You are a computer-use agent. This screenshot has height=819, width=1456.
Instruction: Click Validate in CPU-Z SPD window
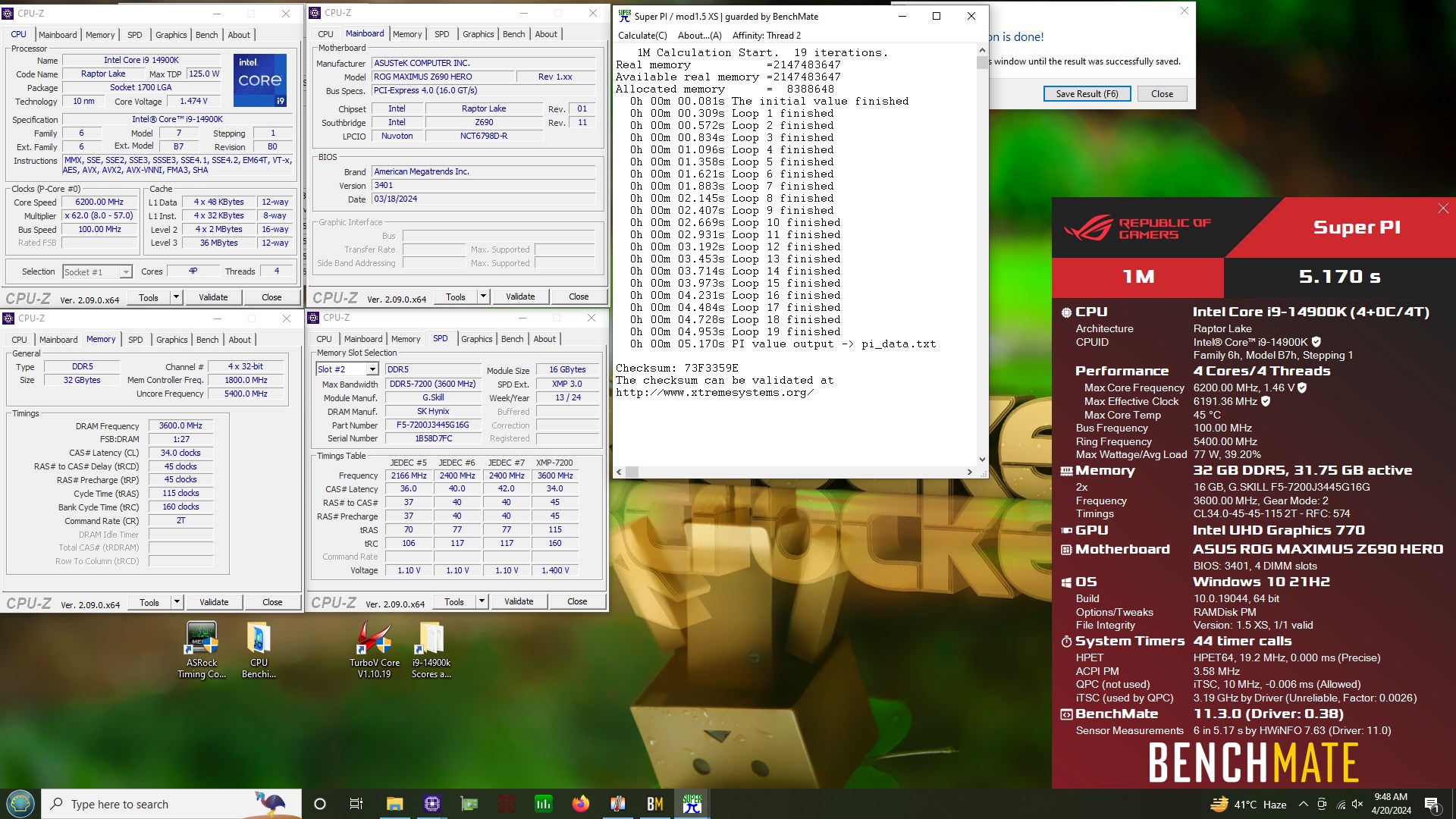519,601
